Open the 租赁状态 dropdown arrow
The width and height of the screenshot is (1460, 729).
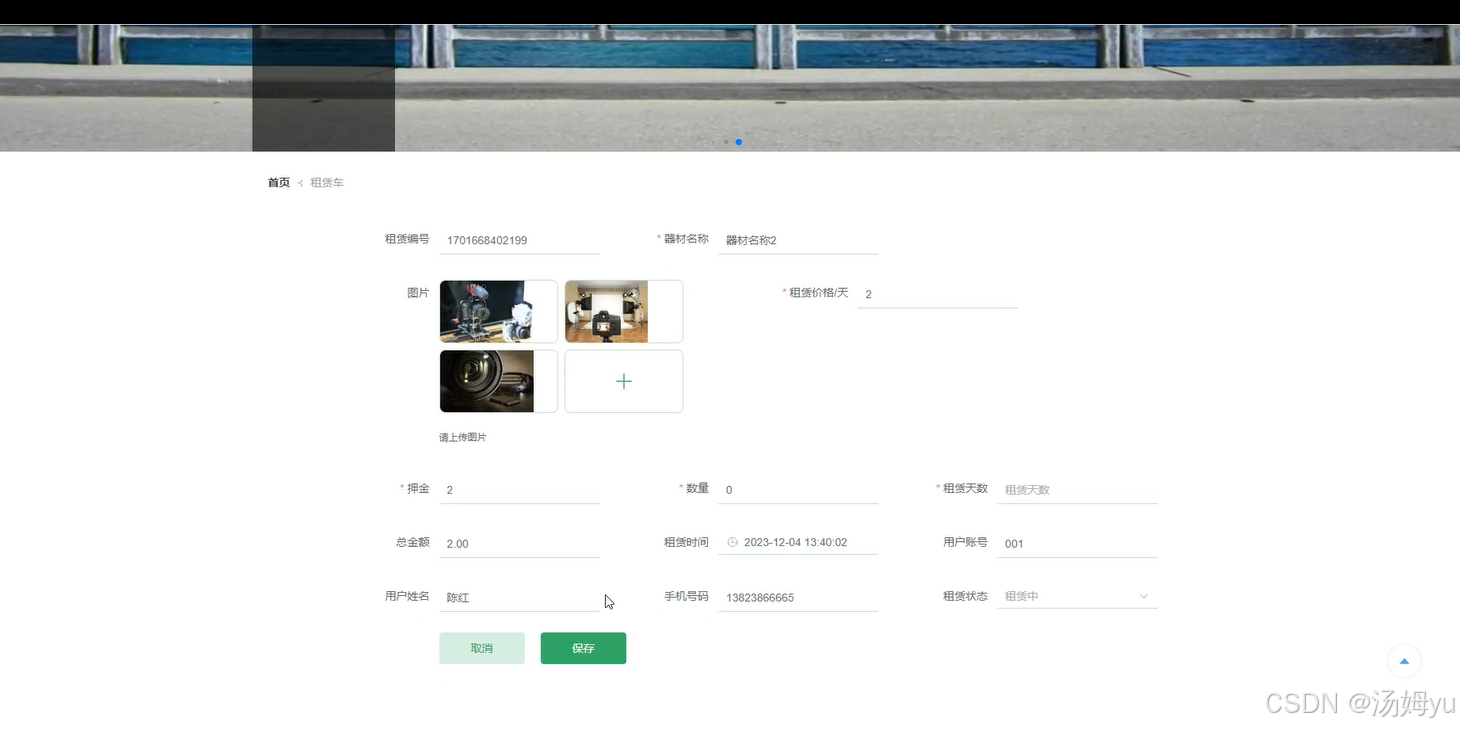click(x=1144, y=596)
